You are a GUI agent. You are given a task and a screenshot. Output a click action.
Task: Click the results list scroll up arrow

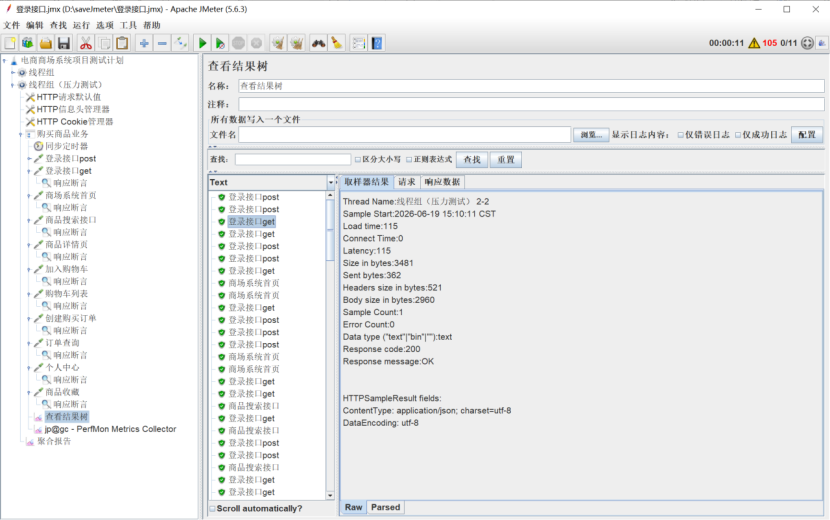click(x=330, y=195)
